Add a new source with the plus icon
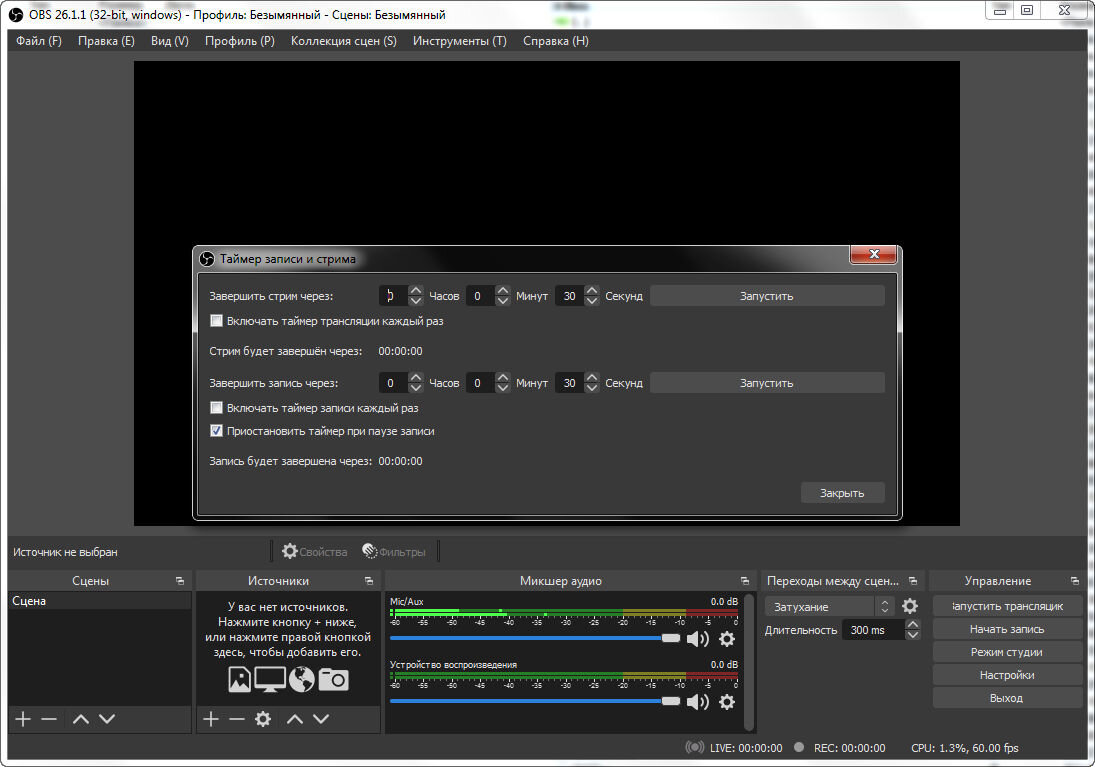 click(x=209, y=717)
